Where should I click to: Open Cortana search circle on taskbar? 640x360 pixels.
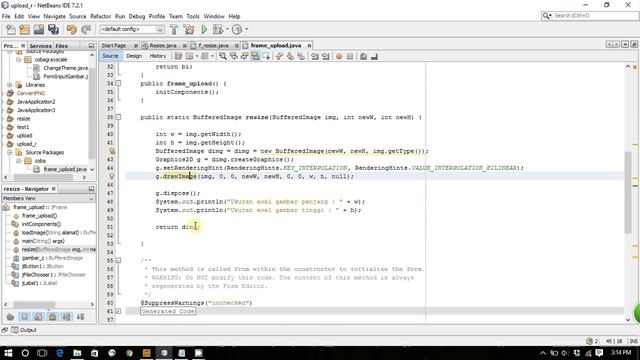coord(25,353)
